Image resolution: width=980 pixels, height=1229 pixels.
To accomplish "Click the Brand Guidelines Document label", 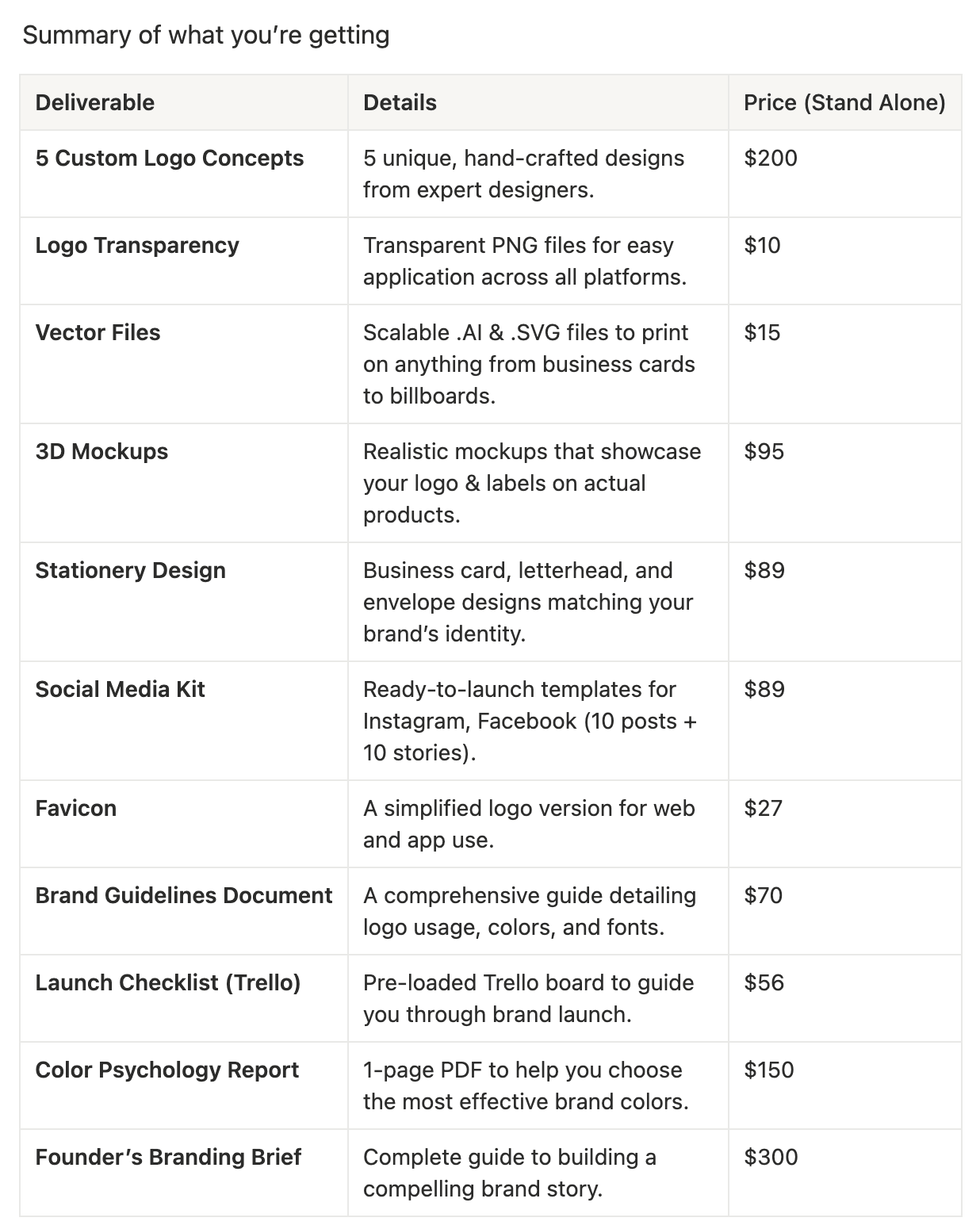I will pyautogui.click(x=184, y=896).
